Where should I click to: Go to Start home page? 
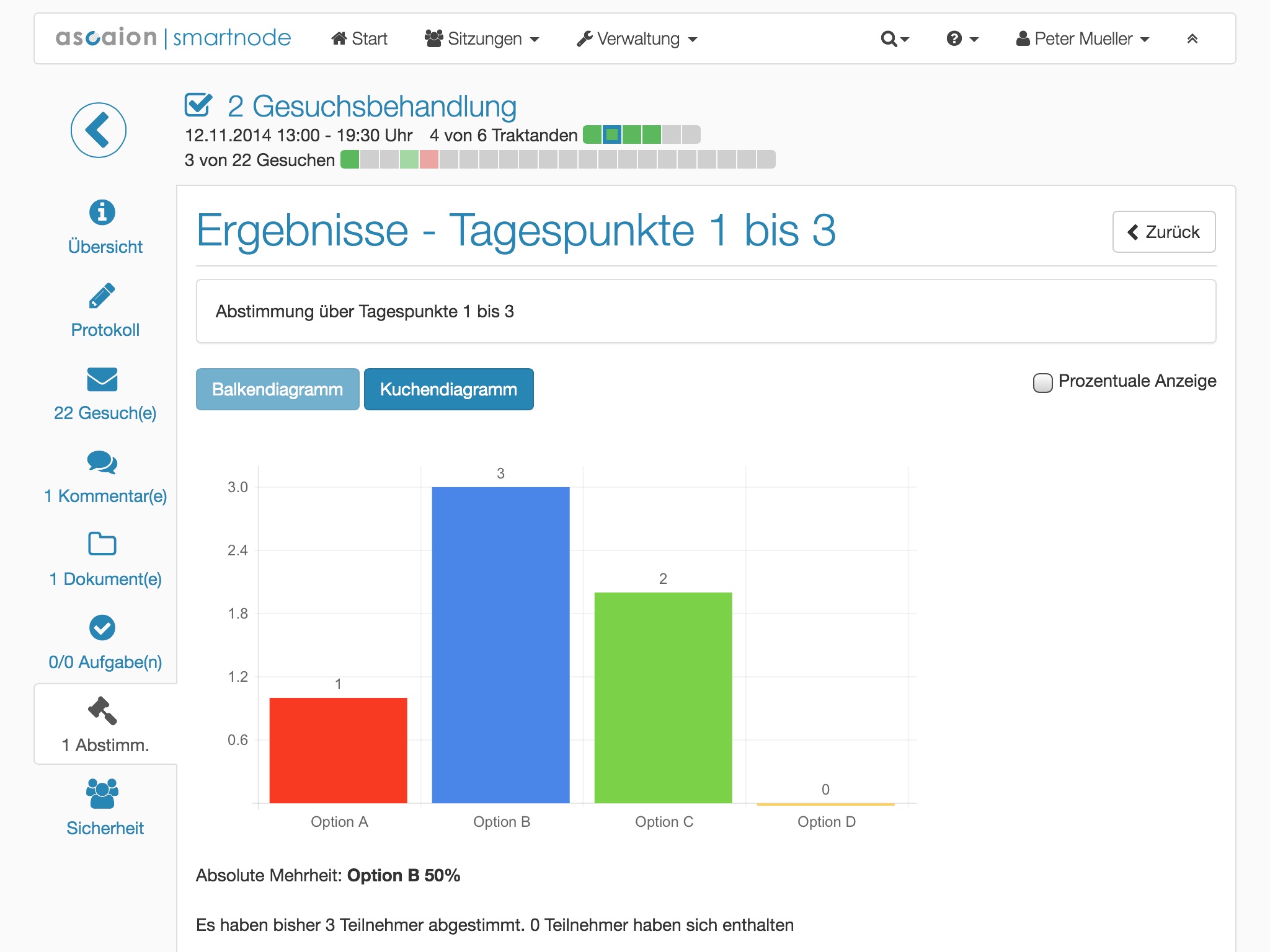coord(359,39)
